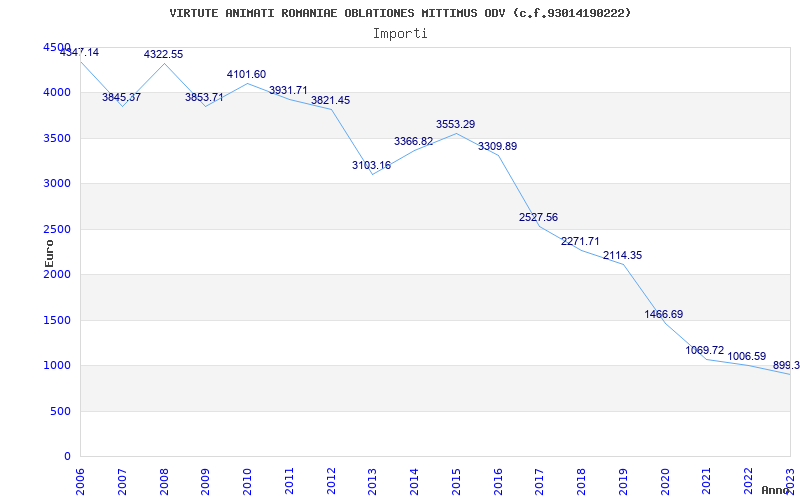Click the y-axis tick 1500
Image resolution: width=800 pixels, height=500 pixels.
(x=57, y=320)
